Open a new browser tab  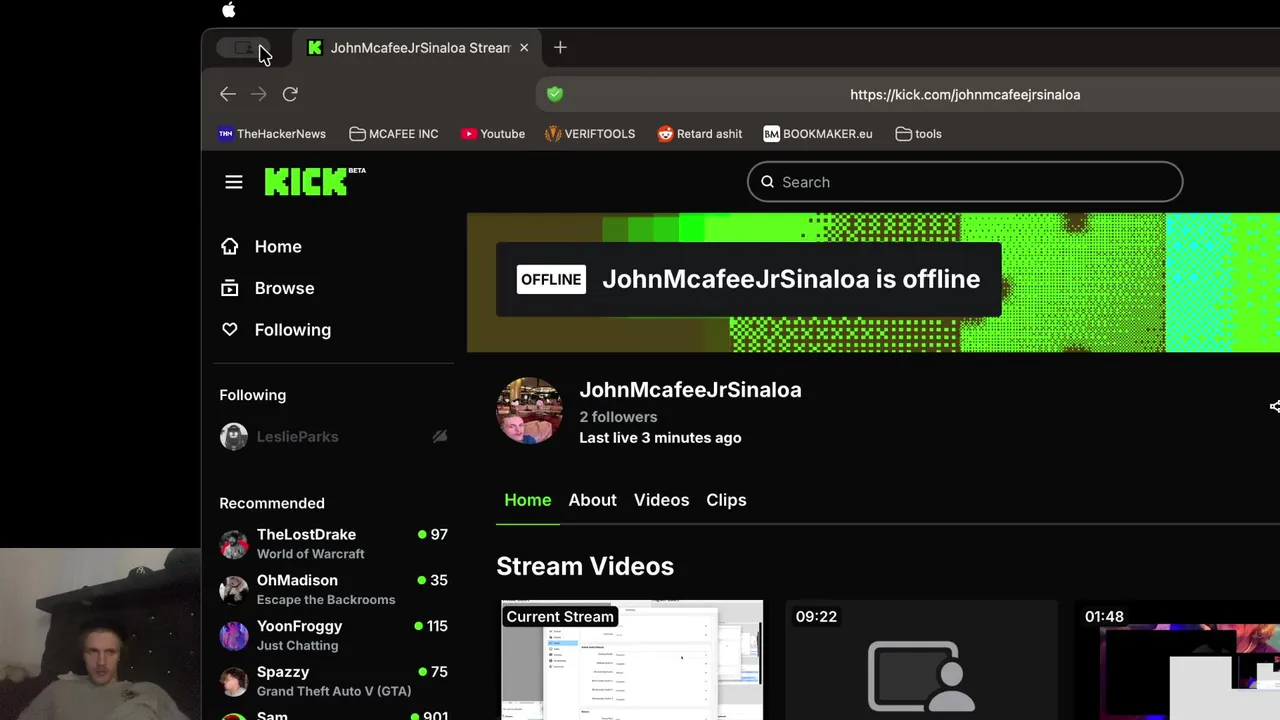(x=560, y=47)
